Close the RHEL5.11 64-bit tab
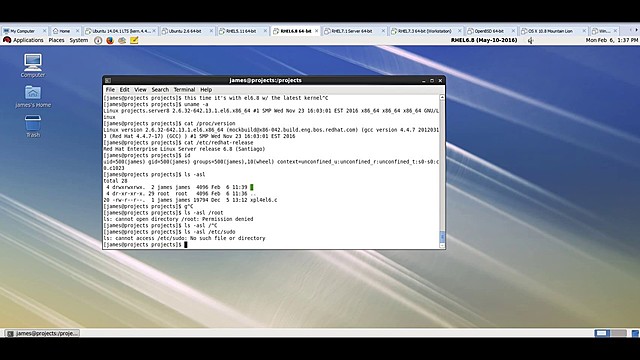This screenshot has height=360, width=640. [265, 31]
